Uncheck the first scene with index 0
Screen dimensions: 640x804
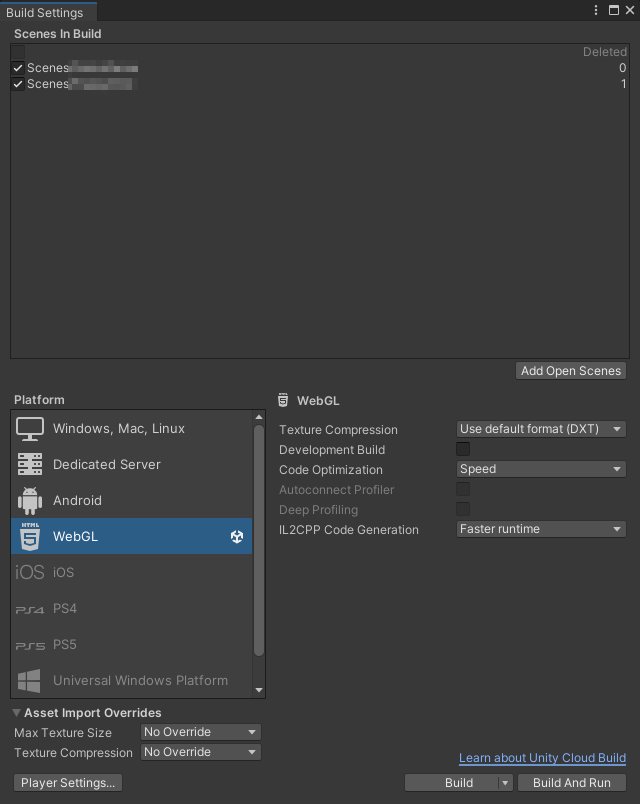18,68
